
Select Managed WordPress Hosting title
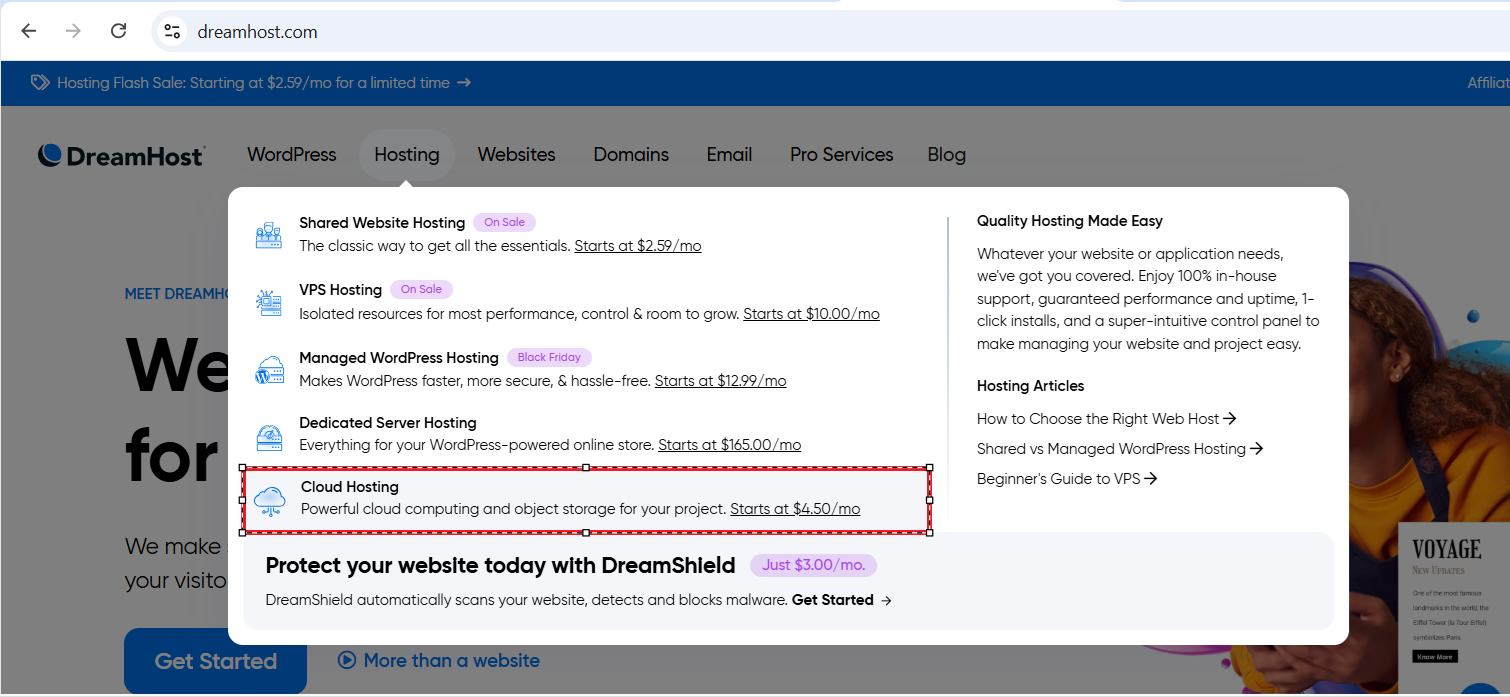[399, 358]
